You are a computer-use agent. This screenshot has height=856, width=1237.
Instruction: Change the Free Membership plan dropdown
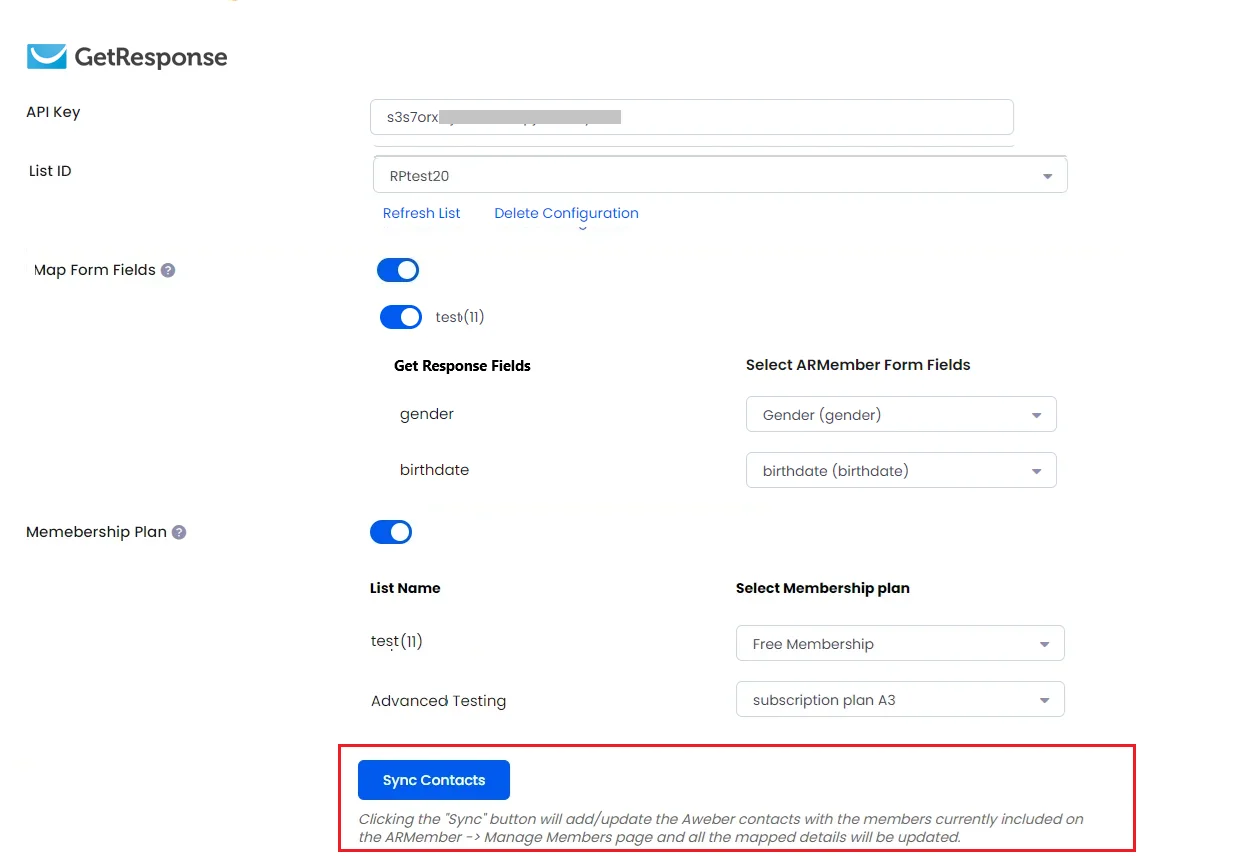[x=900, y=644]
